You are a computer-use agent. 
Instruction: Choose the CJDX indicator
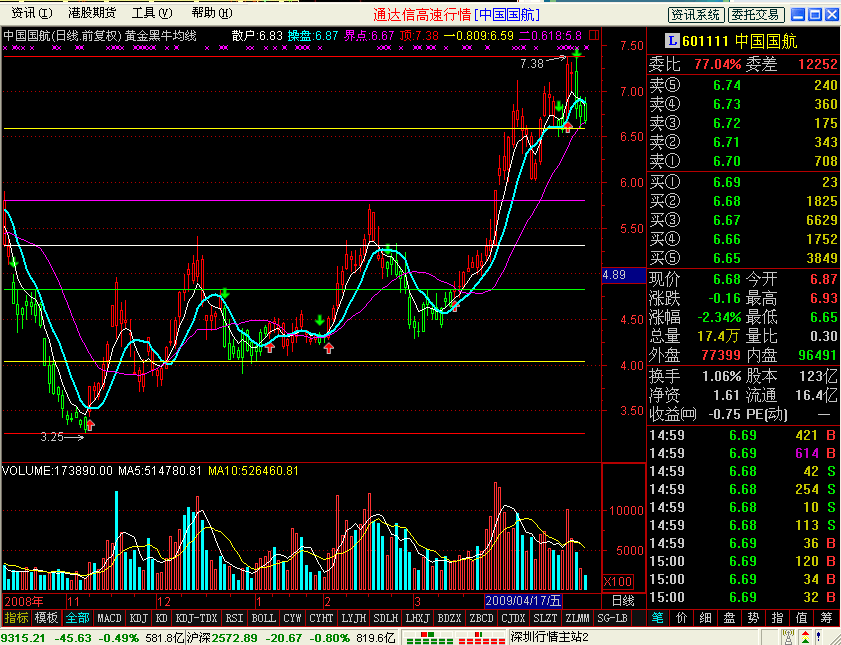point(513,618)
